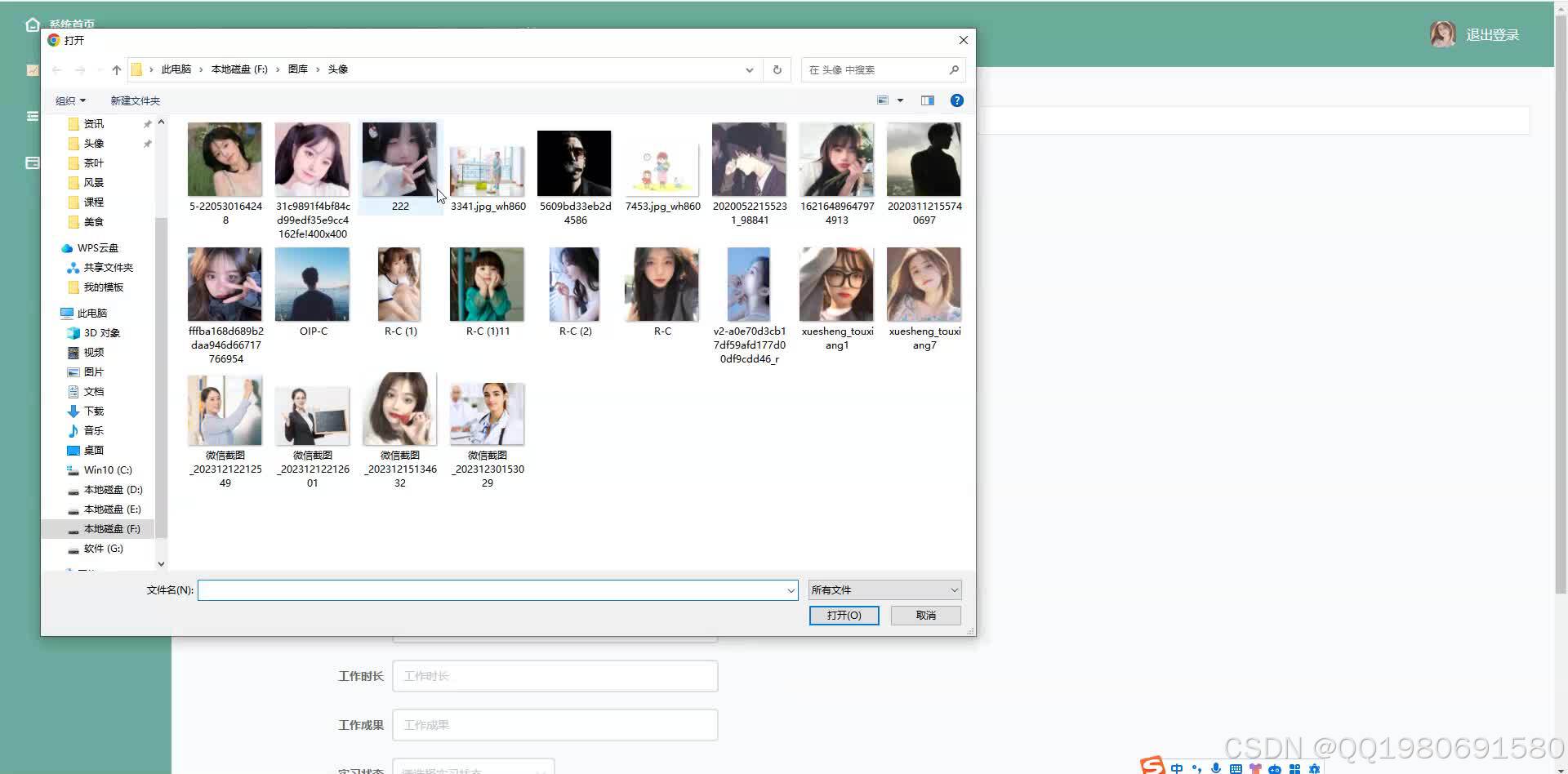Select 微信截图_20231230153029 doctor image
This screenshot has height=774, width=1568.
click(488, 434)
